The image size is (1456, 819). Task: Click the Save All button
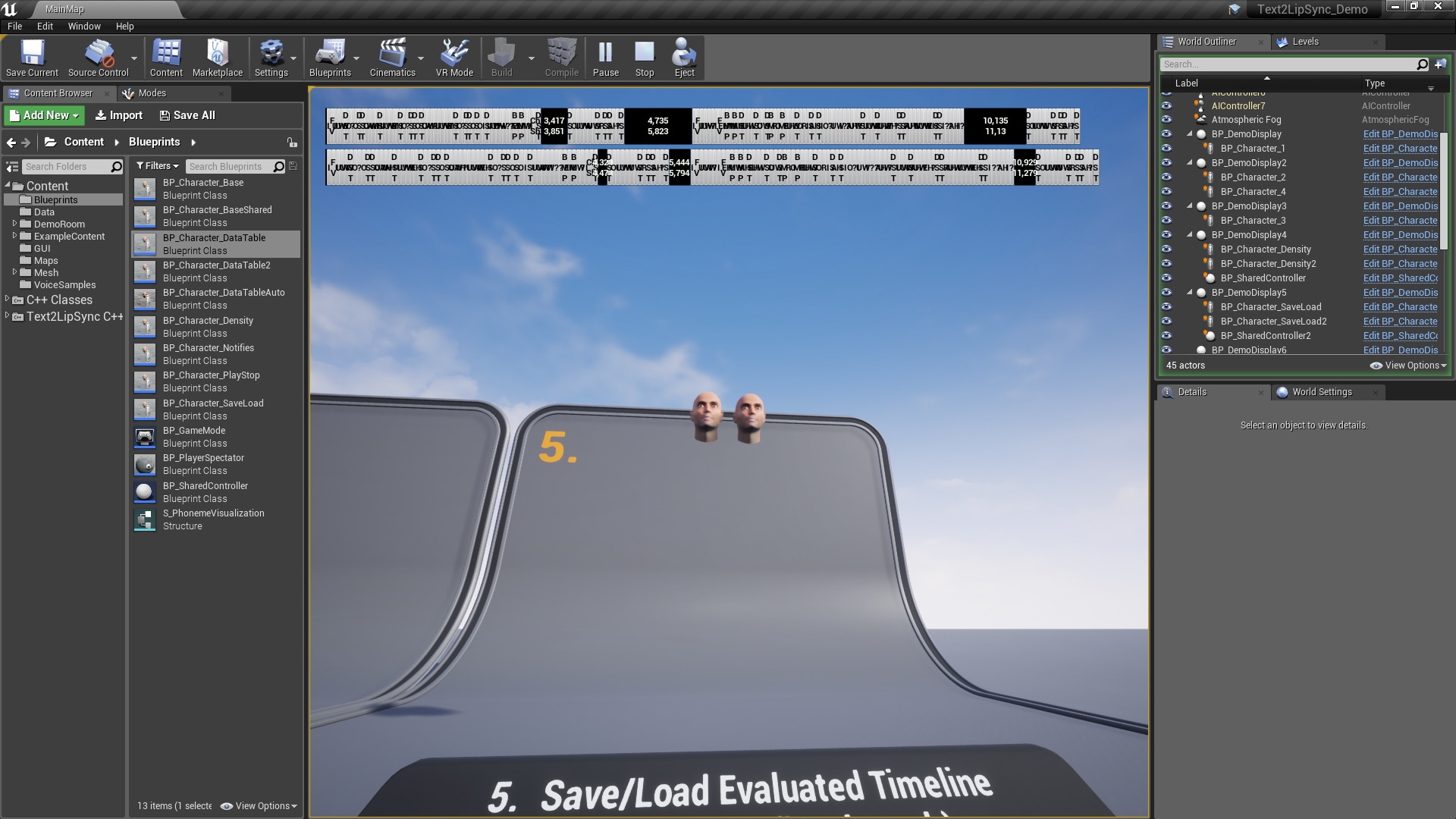187,115
